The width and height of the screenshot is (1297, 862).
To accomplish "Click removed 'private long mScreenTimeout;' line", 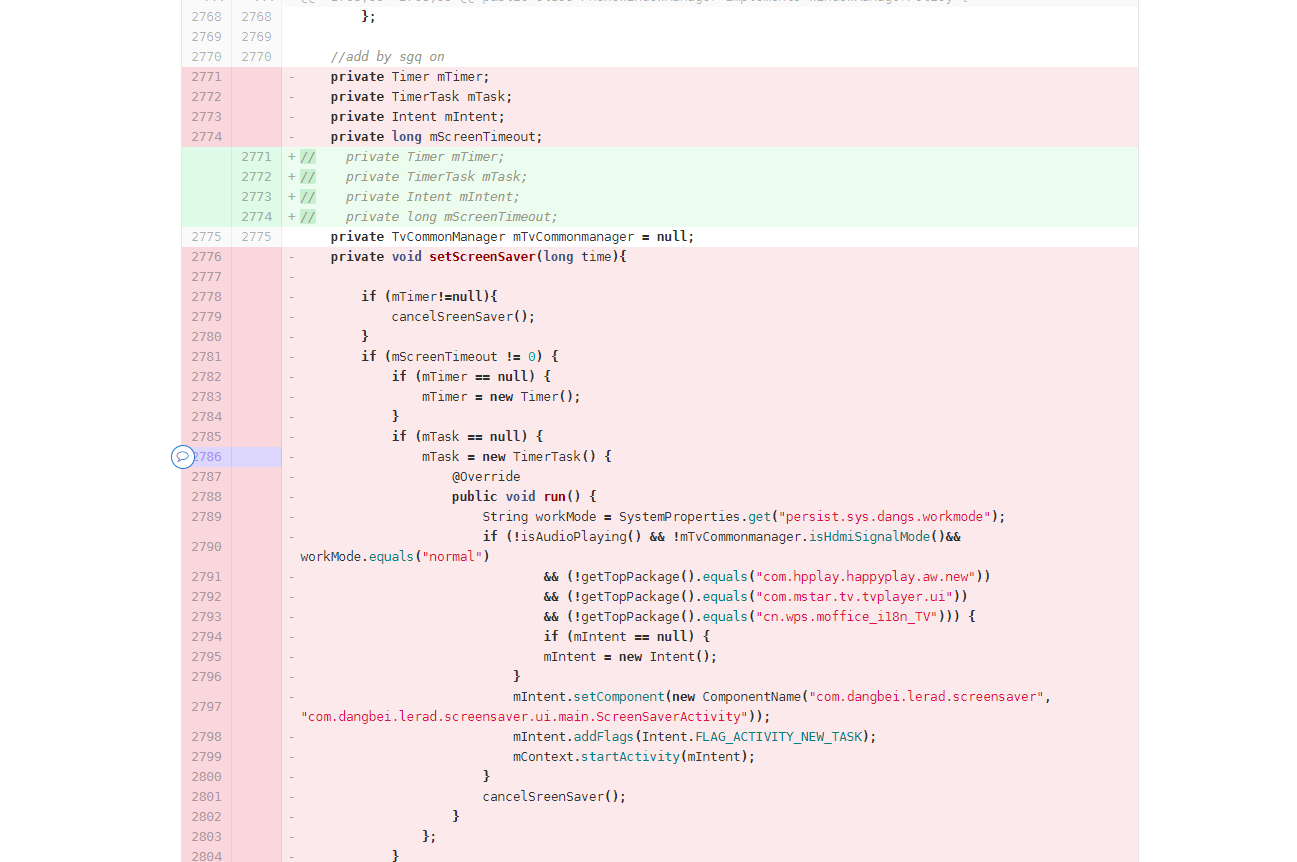I will click(x=437, y=137).
